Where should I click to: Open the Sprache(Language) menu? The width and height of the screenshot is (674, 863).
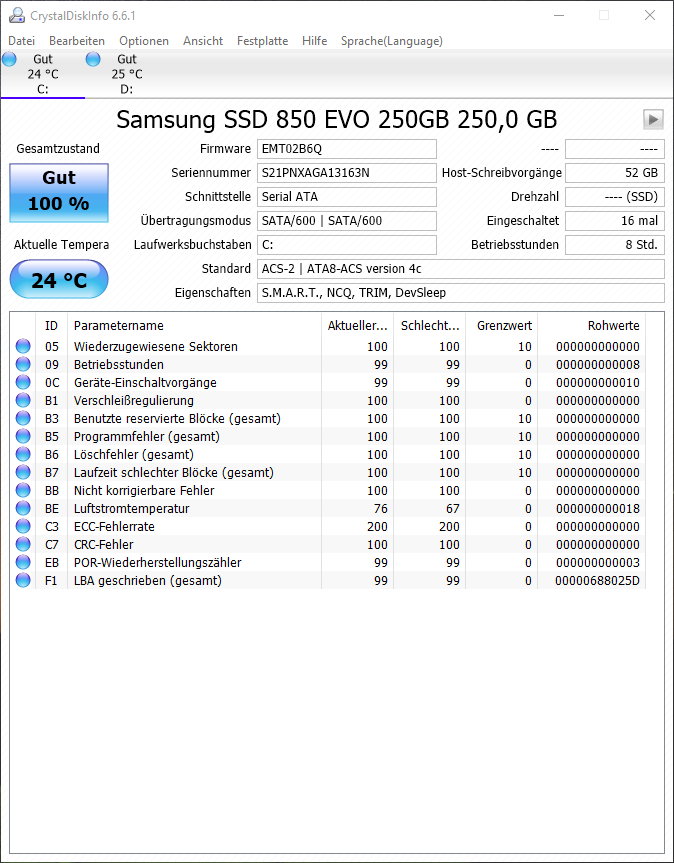pos(392,41)
